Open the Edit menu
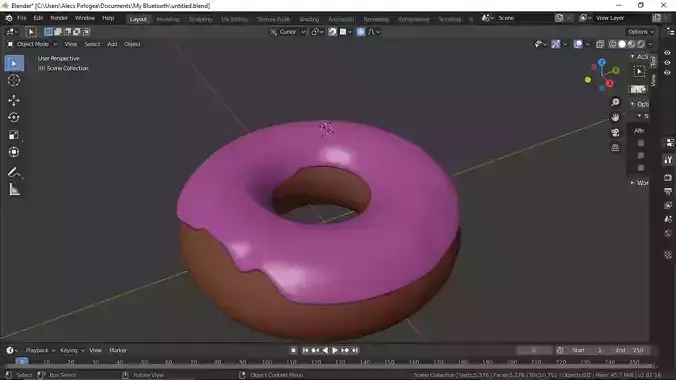 click(38, 18)
